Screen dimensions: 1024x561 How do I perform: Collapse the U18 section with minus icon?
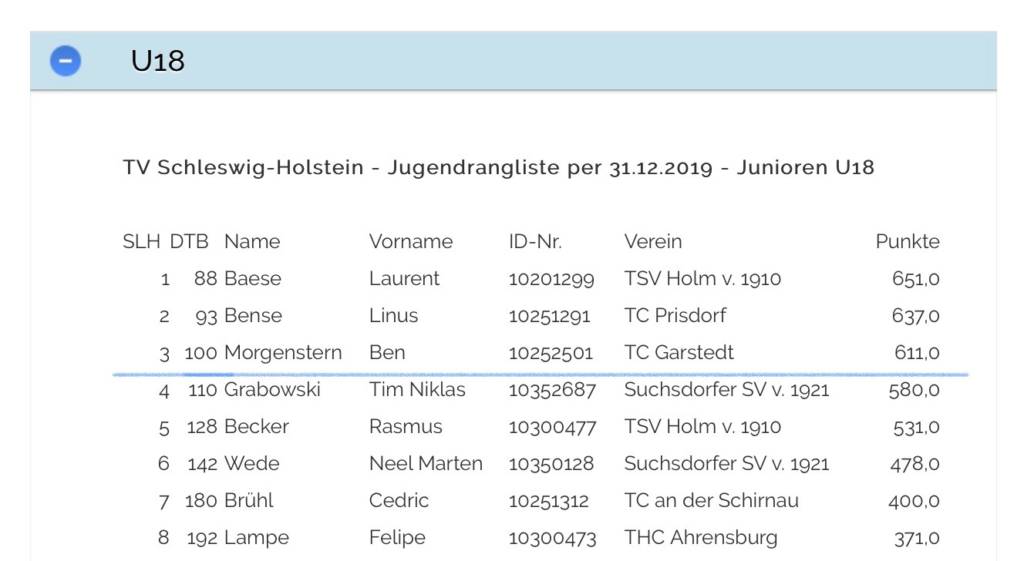[x=65, y=61]
